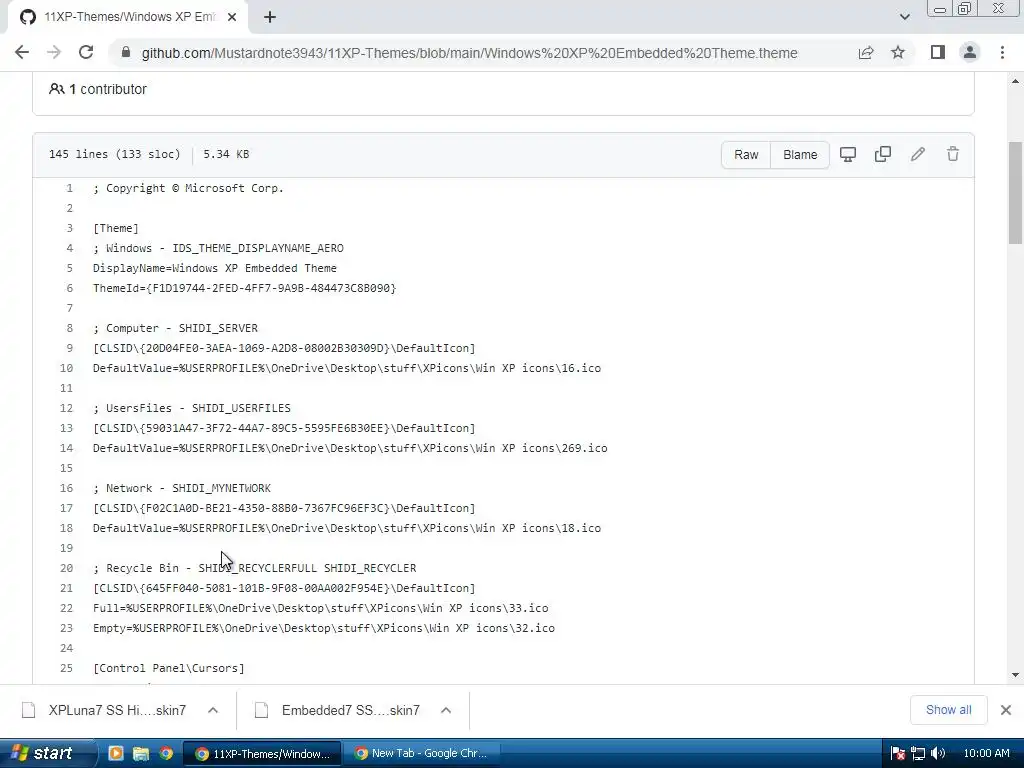This screenshot has width=1024, height=768.
Task: Open Embedded7 SS download item
Action: (x=338, y=710)
